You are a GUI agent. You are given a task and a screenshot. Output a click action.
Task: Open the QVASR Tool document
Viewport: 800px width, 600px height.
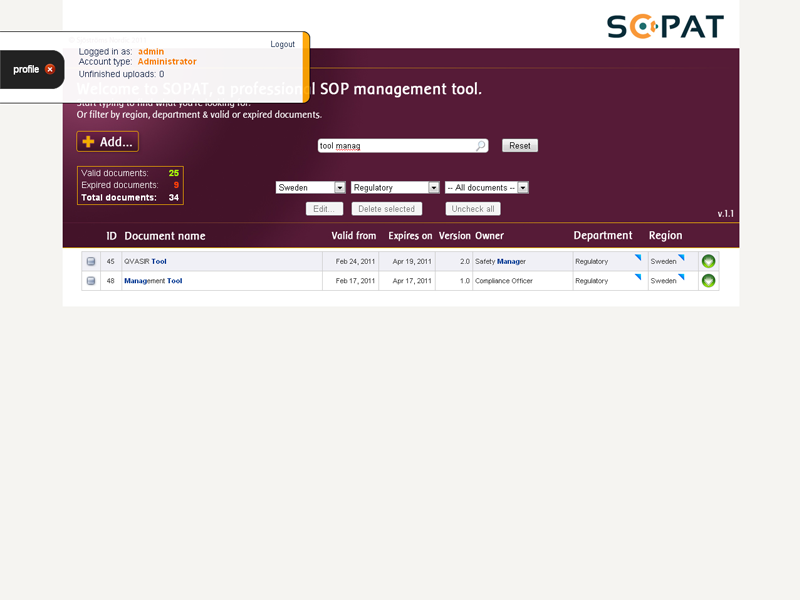(145, 261)
